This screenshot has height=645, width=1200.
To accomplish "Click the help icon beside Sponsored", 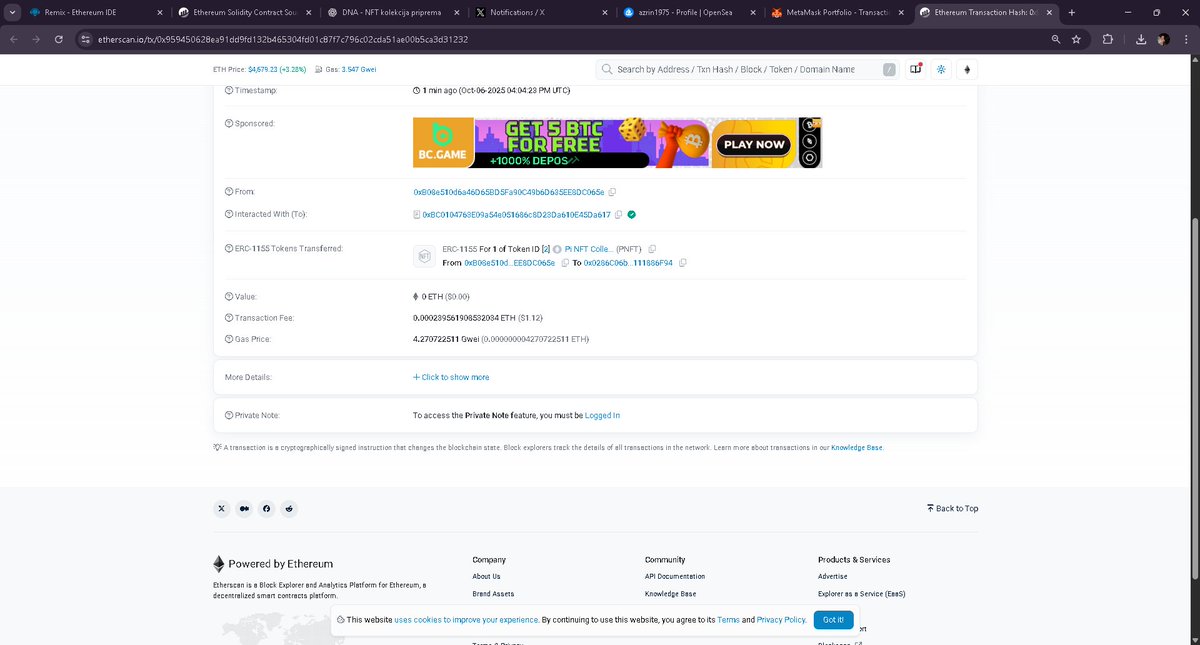I will (x=229, y=123).
